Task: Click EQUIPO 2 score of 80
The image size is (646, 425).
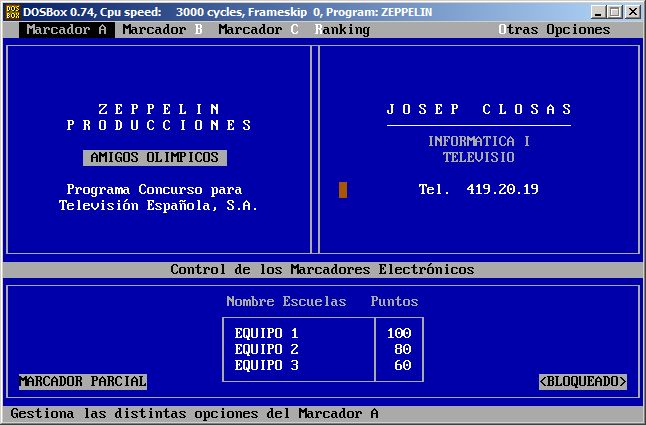Action: (x=402, y=349)
